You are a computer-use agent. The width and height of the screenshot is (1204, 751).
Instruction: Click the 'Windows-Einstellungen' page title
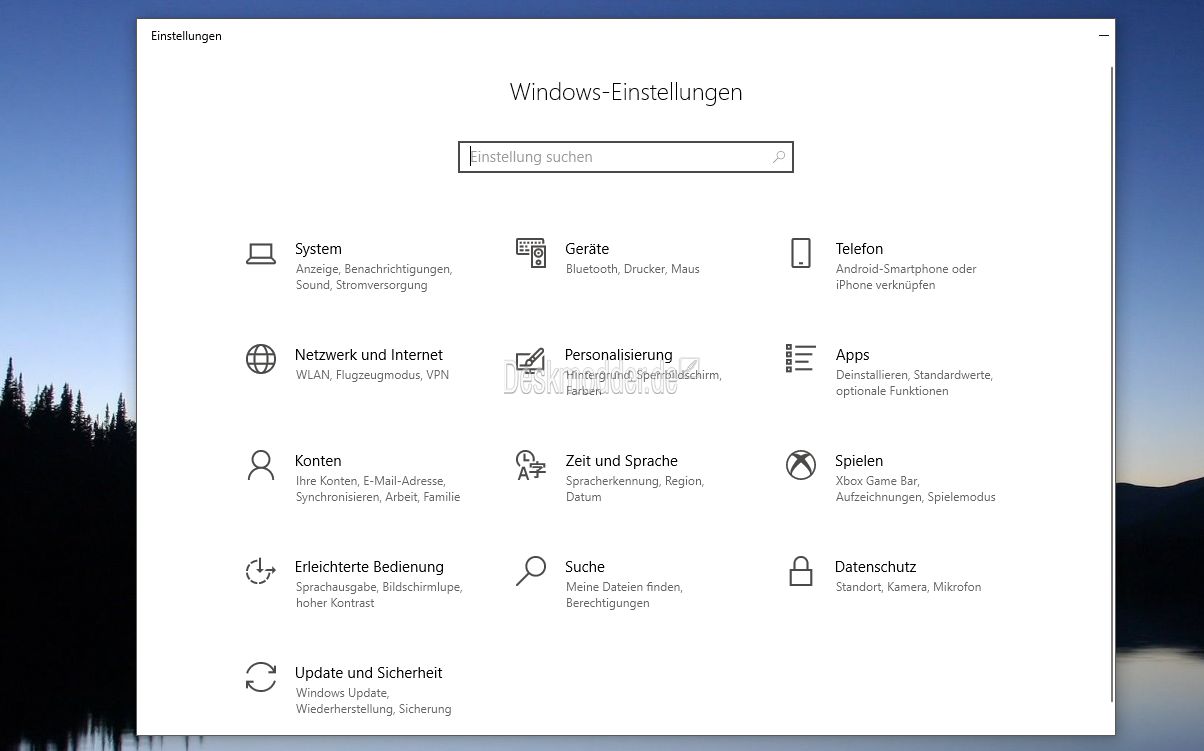coord(626,92)
